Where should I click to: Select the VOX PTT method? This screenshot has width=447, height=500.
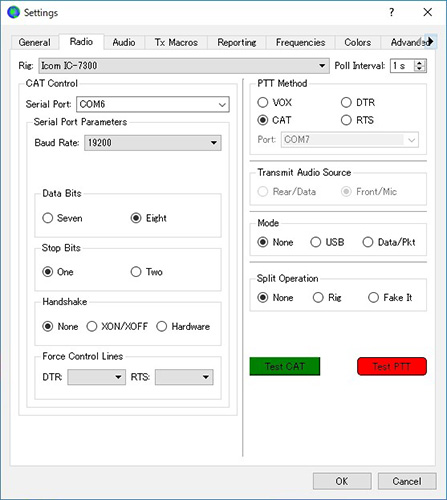262,102
